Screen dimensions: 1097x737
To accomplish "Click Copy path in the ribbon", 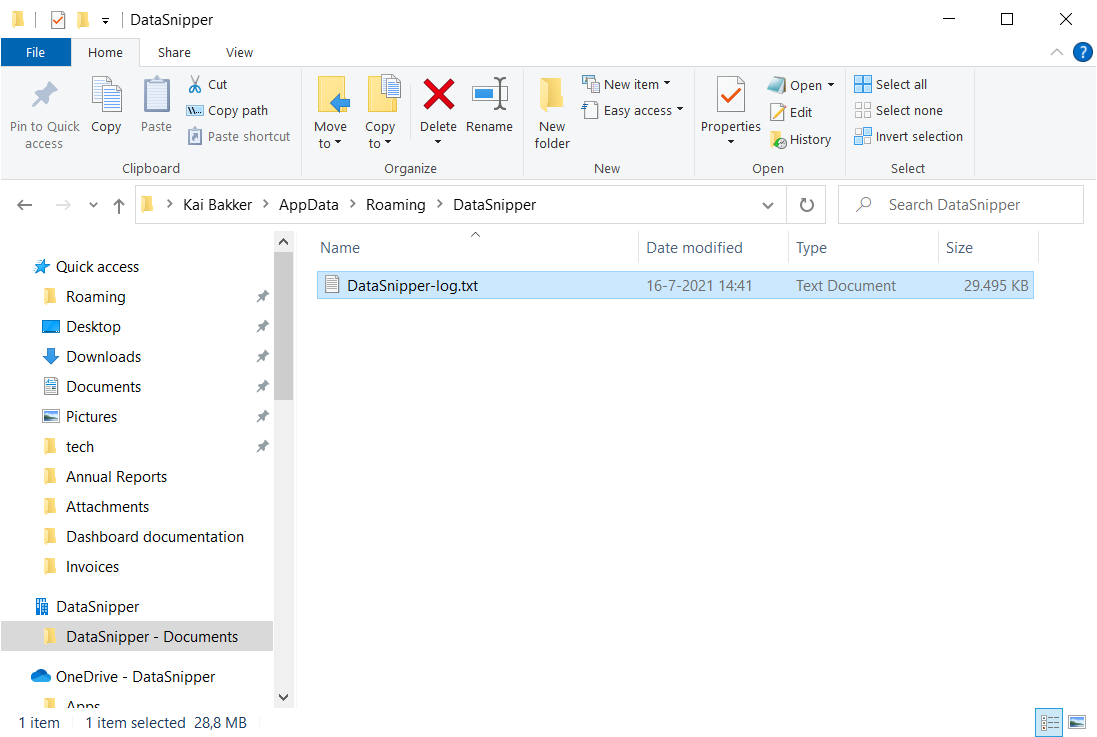I will coord(227,111).
